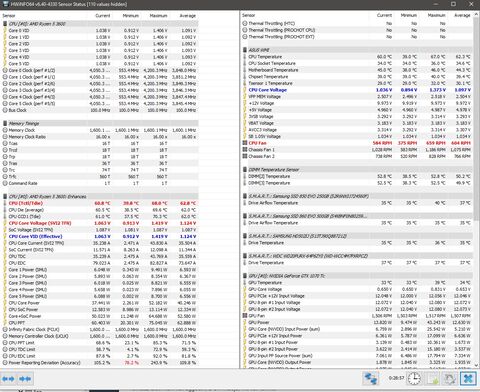Click the right pane vertical scrollbar

[x=476, y=190]
